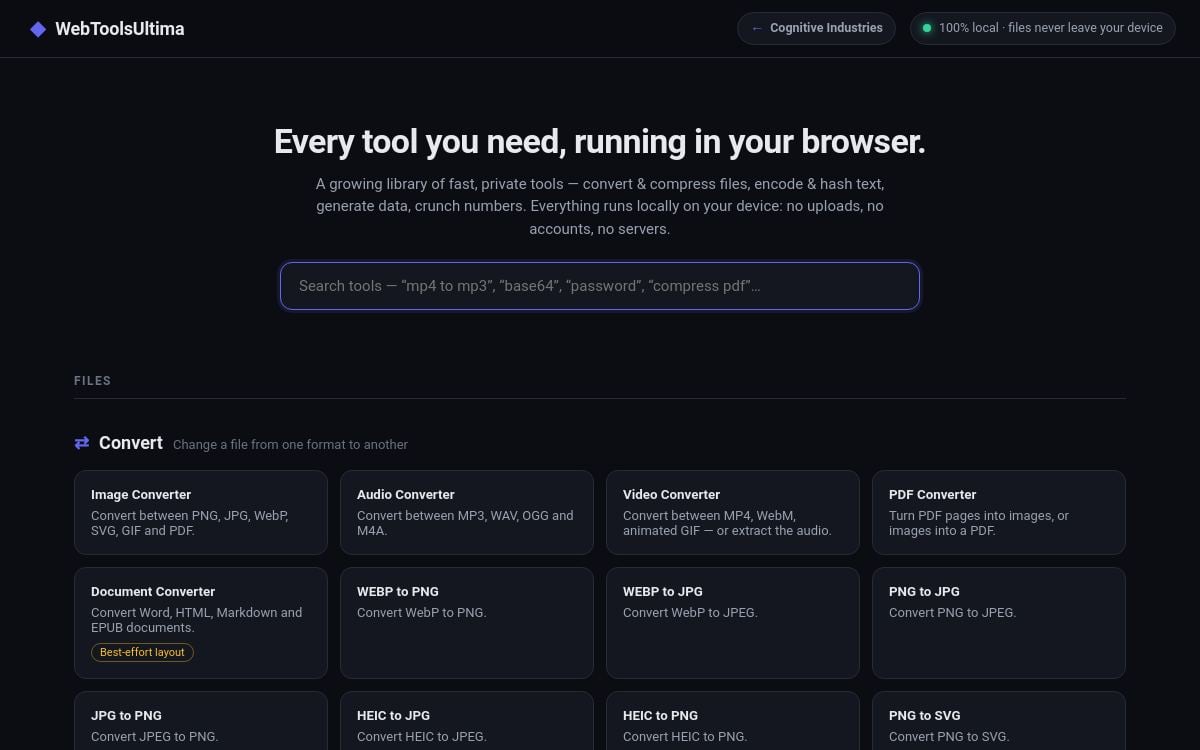Click the green local status dot
This screenshot has height=750, width=1200.
[927, 28]
